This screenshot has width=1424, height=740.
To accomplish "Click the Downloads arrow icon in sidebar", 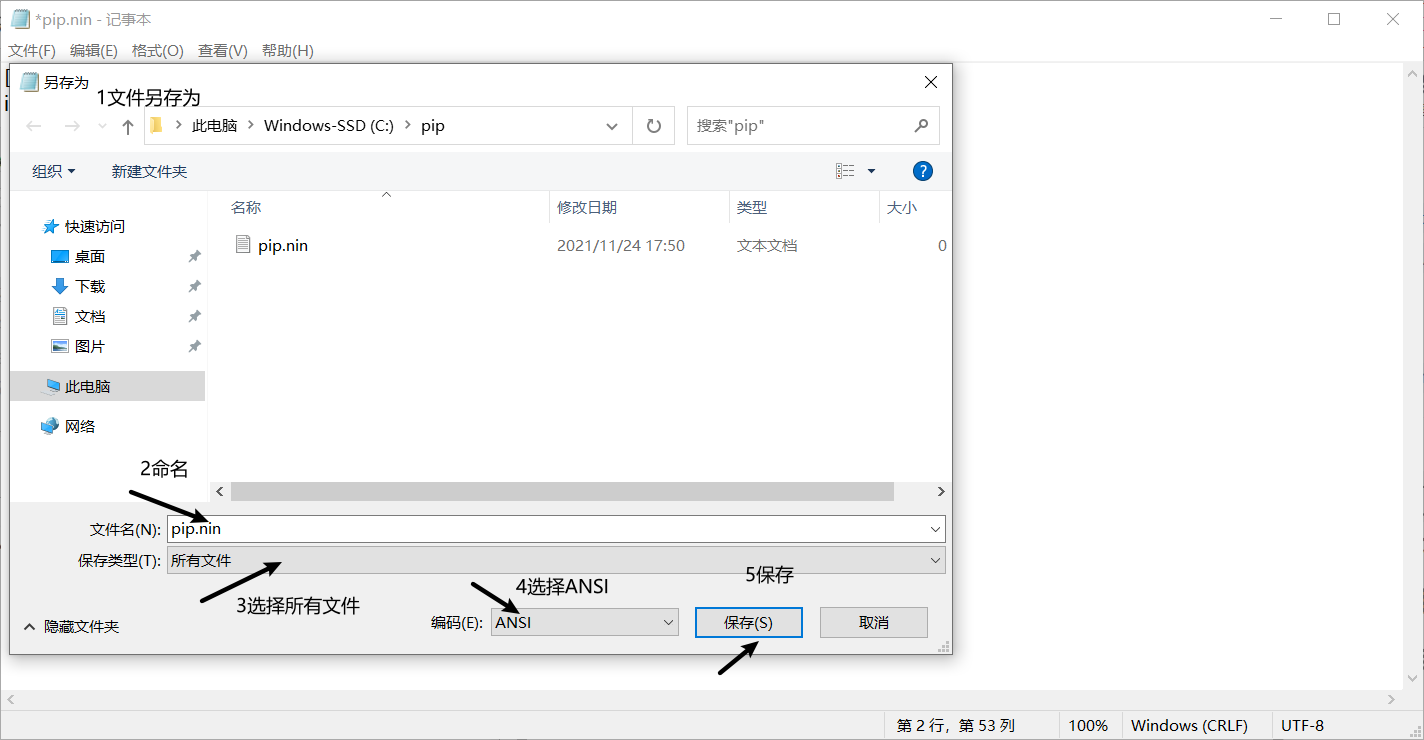I will pyautogui.click(x=60, y=286).
